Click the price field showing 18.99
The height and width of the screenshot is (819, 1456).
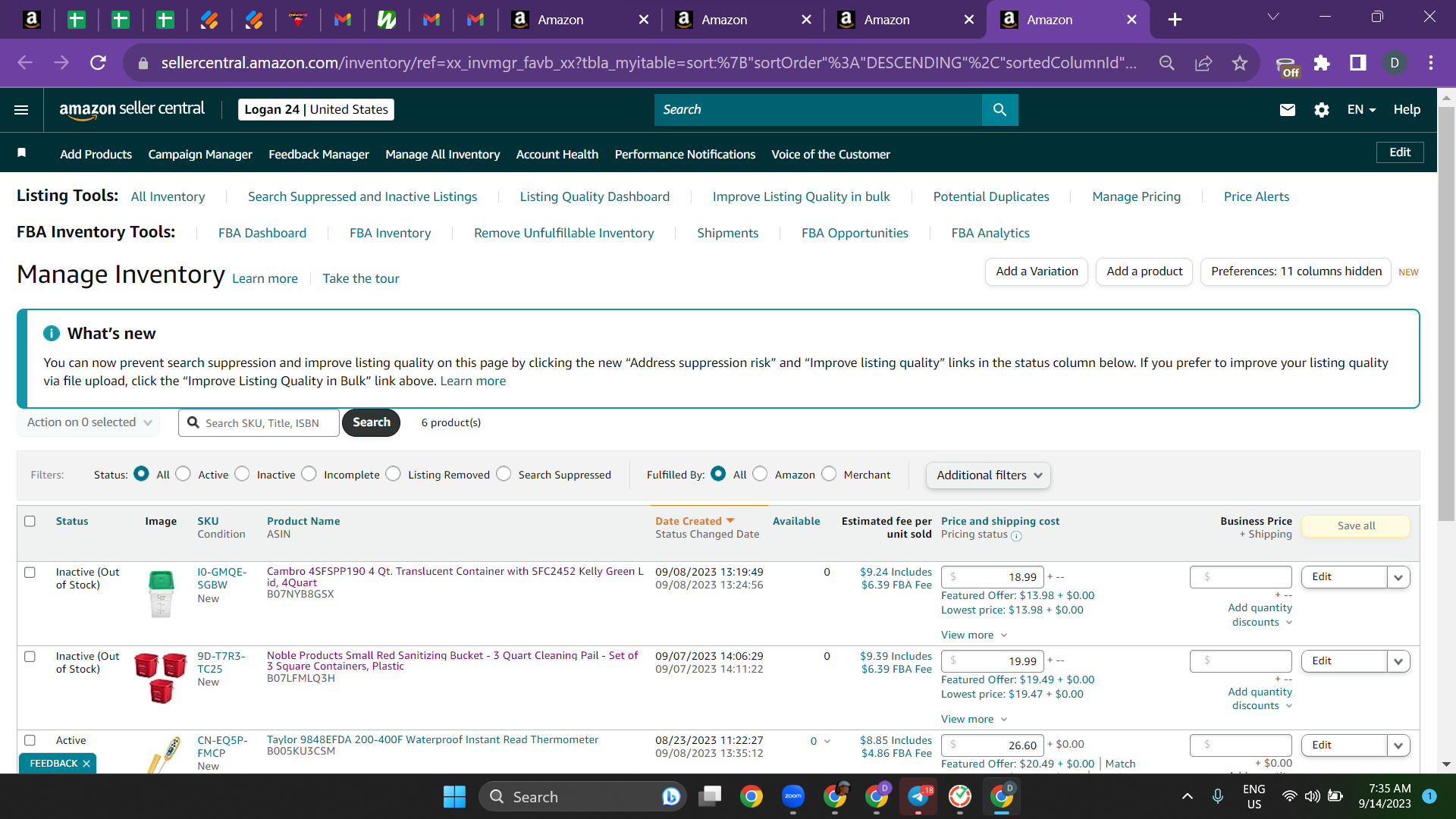(993, 577)
